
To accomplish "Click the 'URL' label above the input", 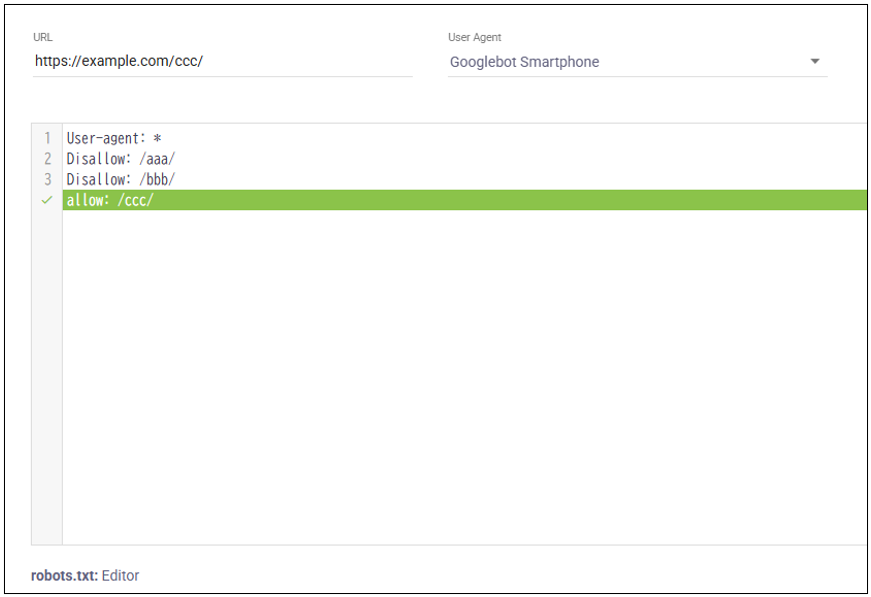I will tap(43, 37).
